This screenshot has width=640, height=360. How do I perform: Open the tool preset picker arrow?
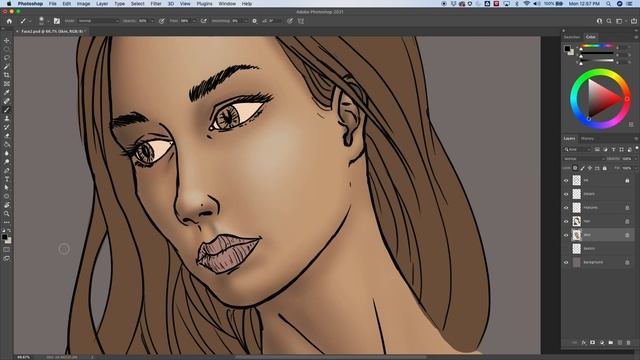(29, 21)
